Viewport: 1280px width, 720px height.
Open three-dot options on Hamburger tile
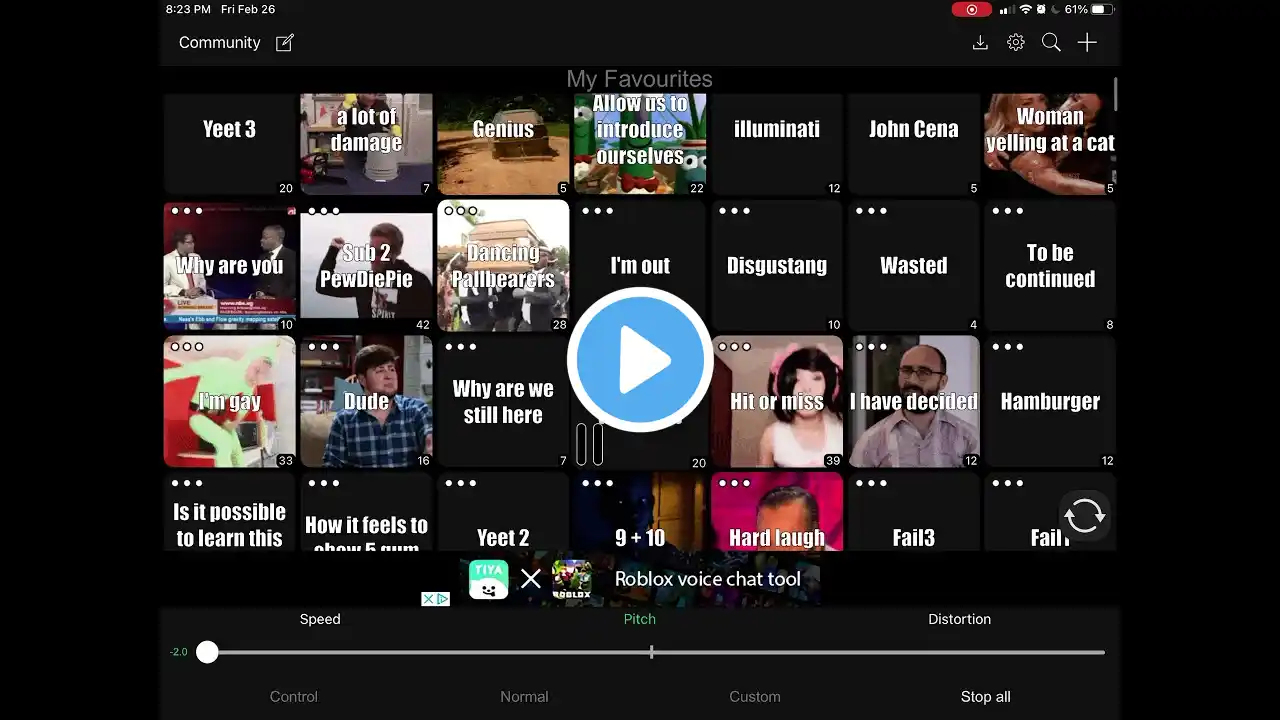coord(1007,347)
